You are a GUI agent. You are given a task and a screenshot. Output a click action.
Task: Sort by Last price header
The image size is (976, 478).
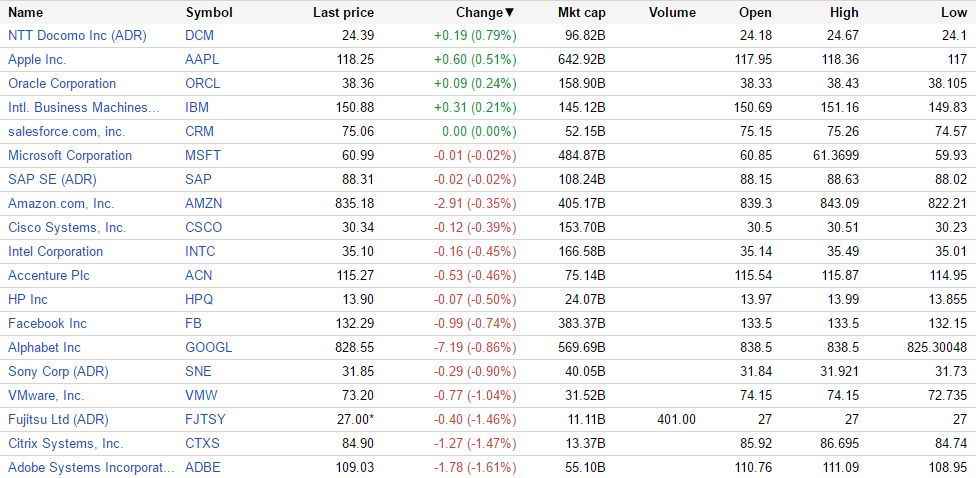pyautogui.click(x=343, y=13)
